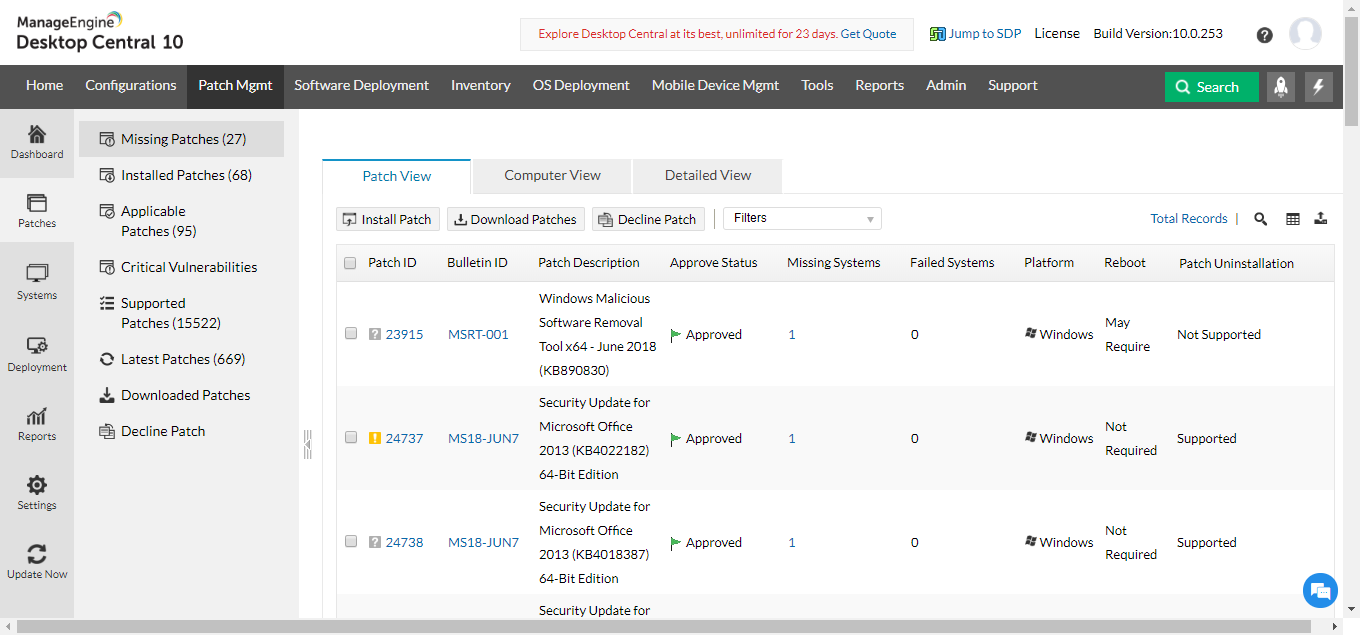Viewport: 1360px width, 635px height.
Task: Click the rocket icon in the navigation bar
Action: point(1281,87)
